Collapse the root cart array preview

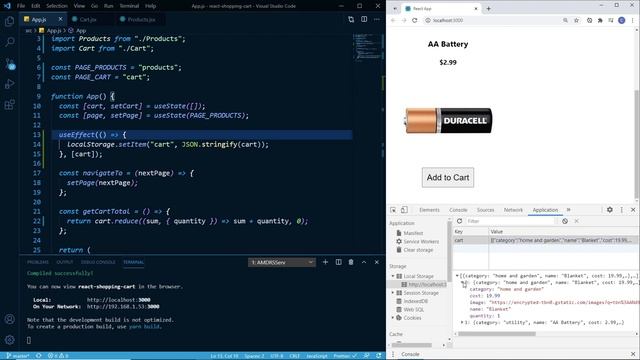pyautogui.click(x=457, y=276)
